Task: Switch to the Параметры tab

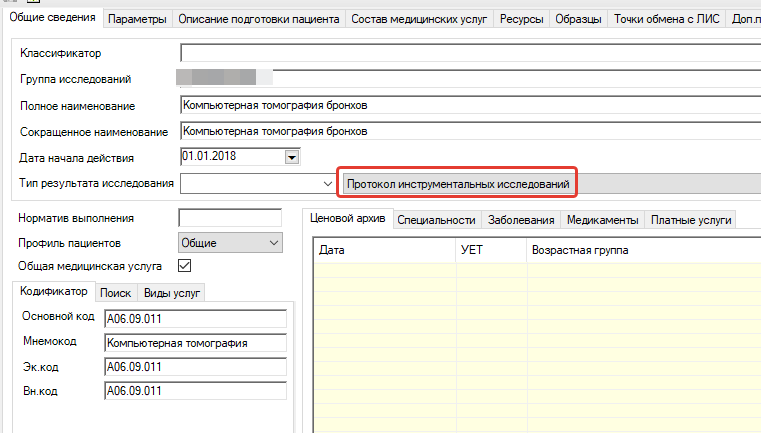Action: 137,19
